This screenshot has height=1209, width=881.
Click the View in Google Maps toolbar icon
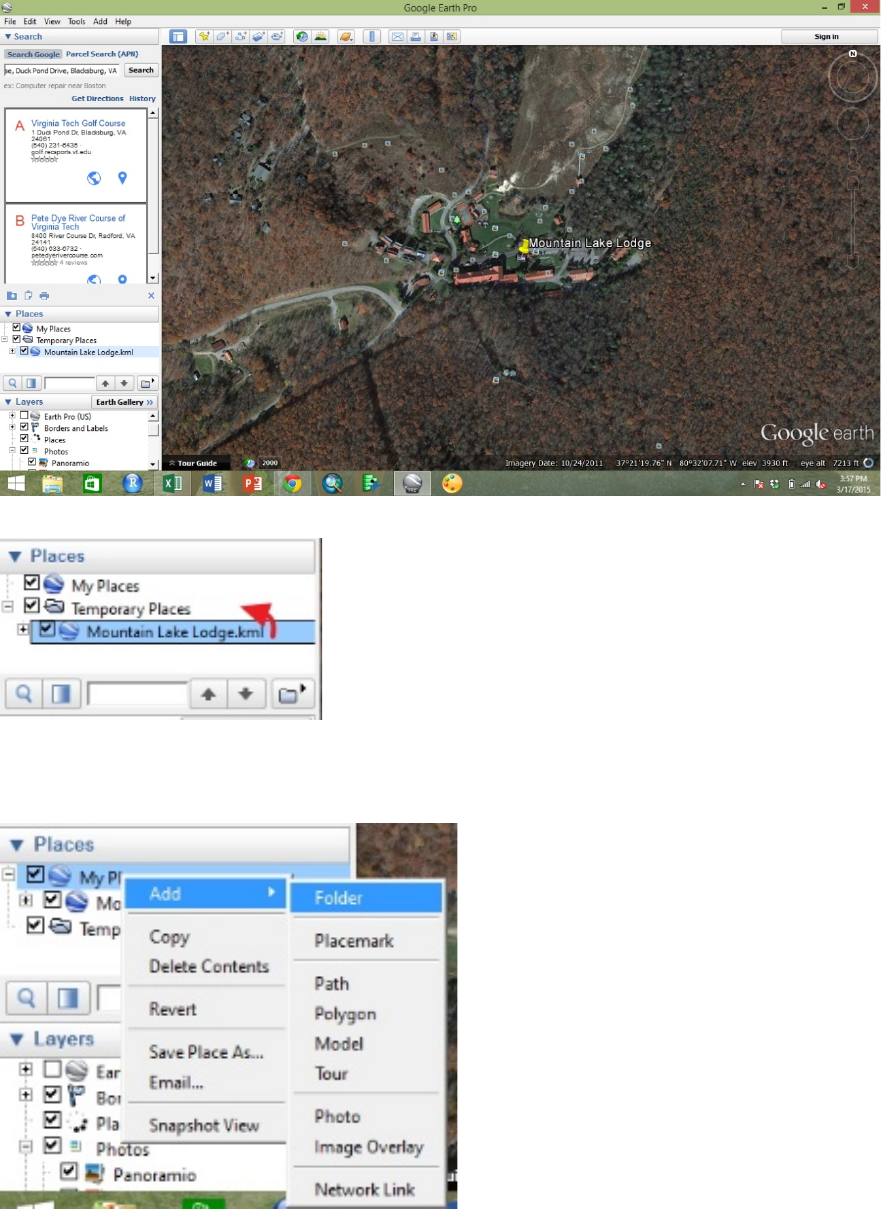tap(452, 37)
